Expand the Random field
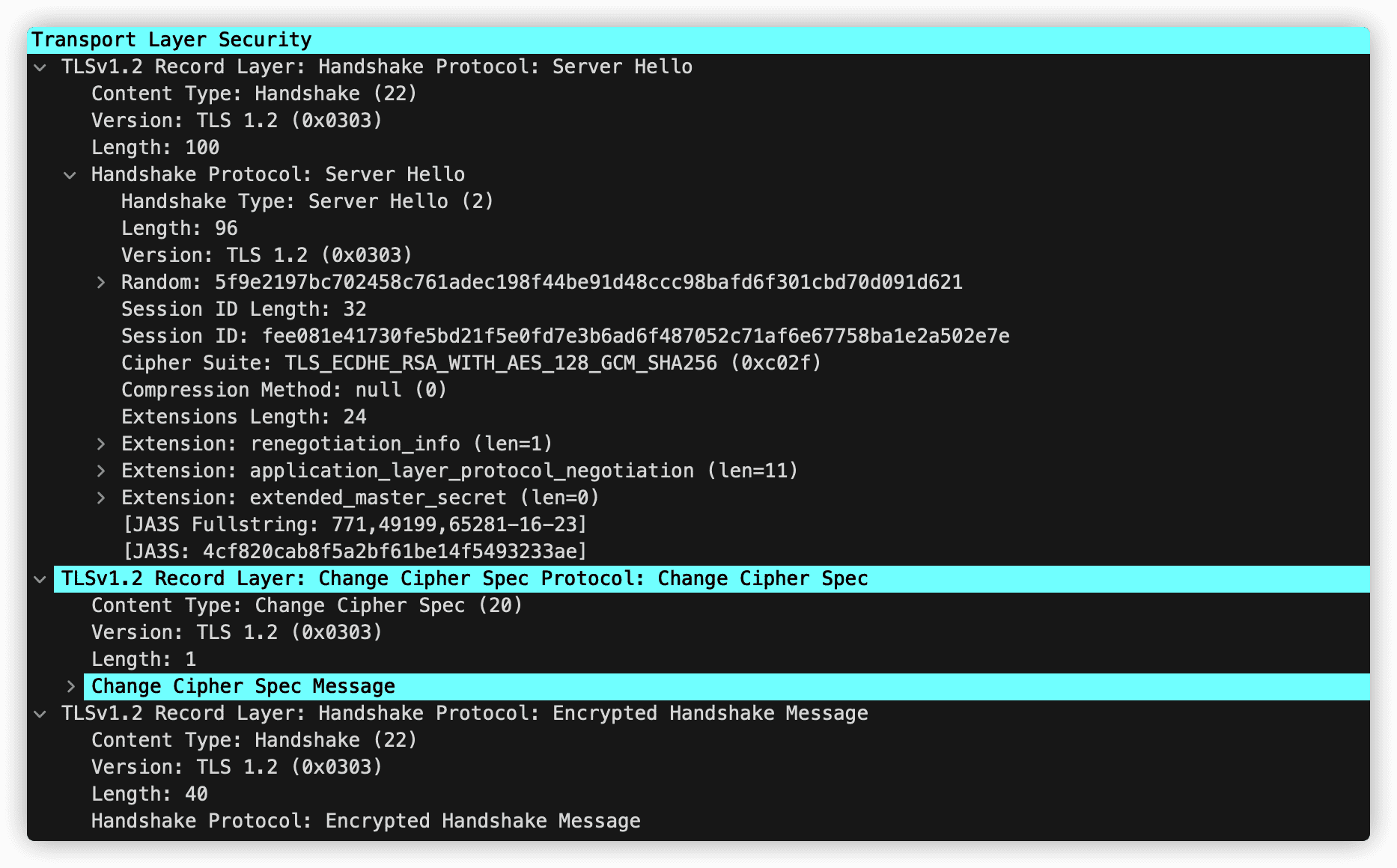 point(100,283)
